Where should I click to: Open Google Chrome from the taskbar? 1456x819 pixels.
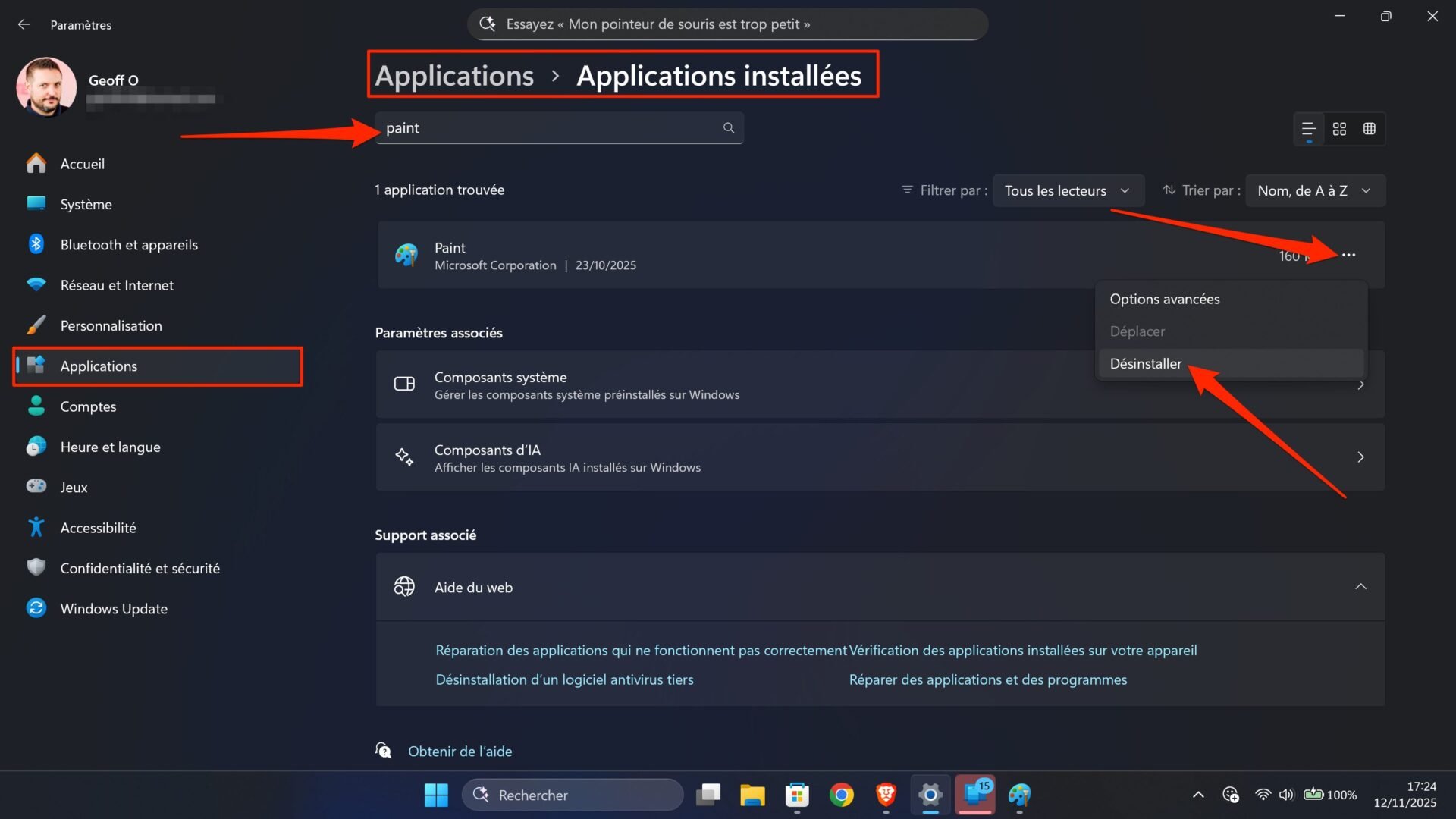coord(842,795)
